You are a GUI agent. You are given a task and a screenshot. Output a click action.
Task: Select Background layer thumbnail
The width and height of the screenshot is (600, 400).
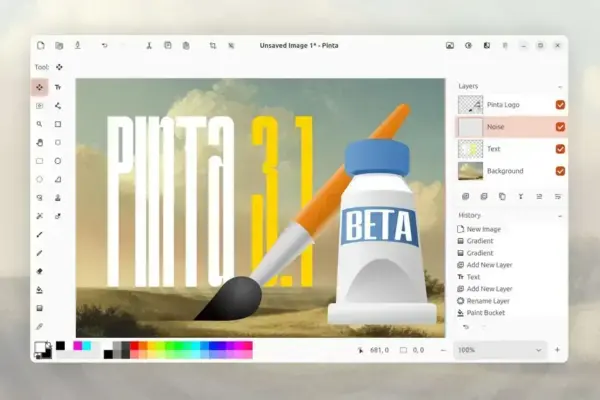click(470, 171)
